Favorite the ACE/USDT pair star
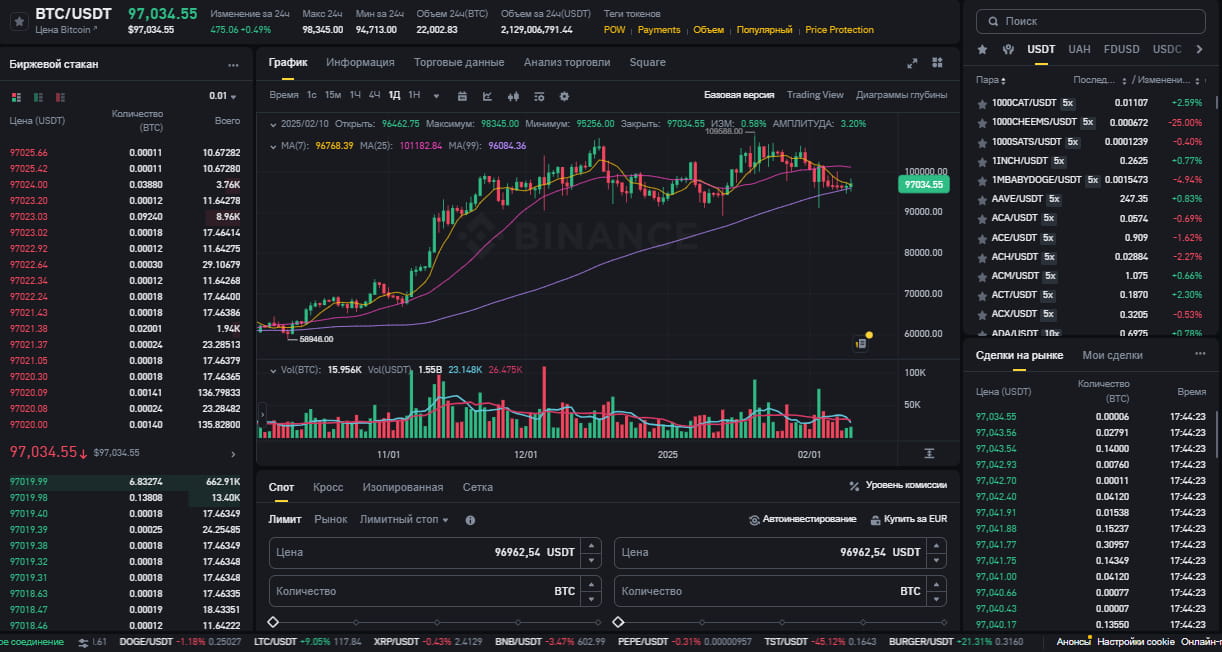1222x652 pixels. click(x=982, y=237)
